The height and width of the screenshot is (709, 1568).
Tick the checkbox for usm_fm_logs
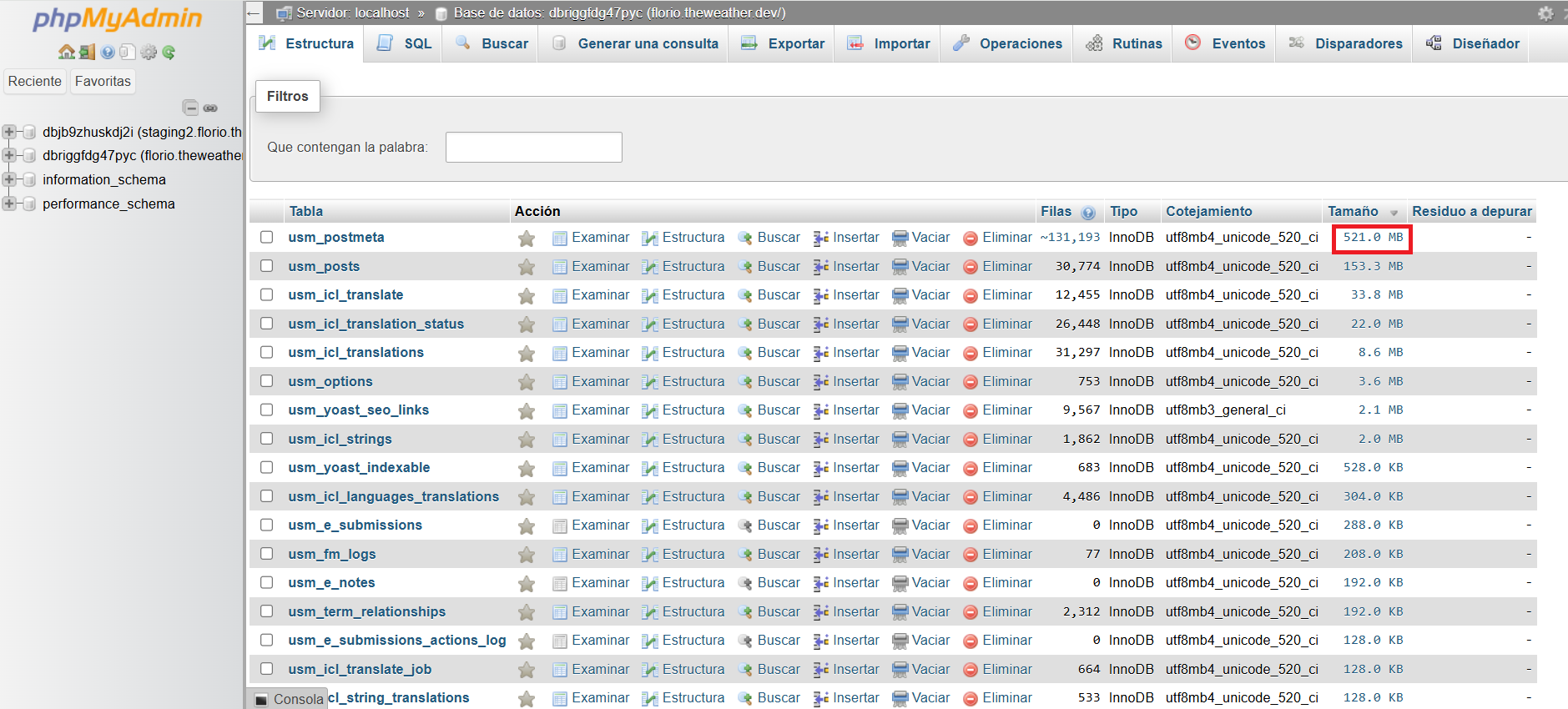[x=266, y=554]
